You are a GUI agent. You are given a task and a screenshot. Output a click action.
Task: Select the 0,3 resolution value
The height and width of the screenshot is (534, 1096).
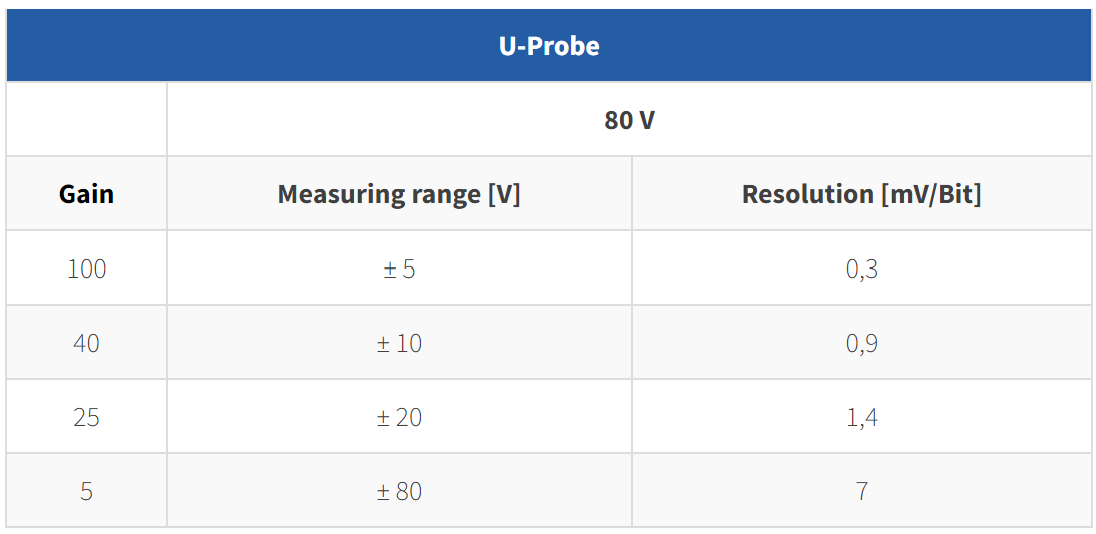tap(862, 268)
